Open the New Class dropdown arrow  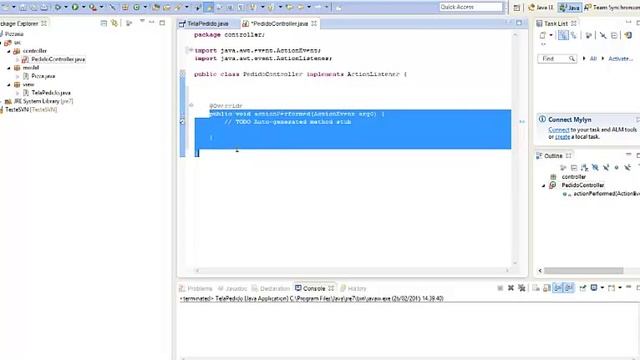[145, 7]
